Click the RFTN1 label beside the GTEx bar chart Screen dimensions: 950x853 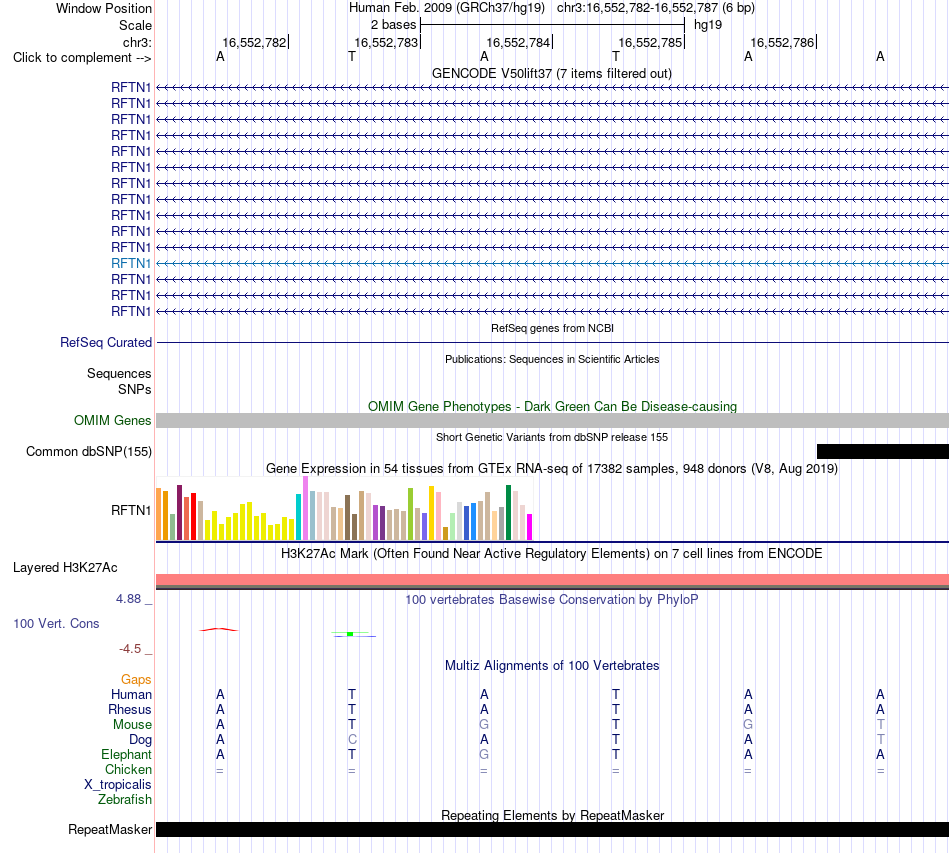[131, 510]
